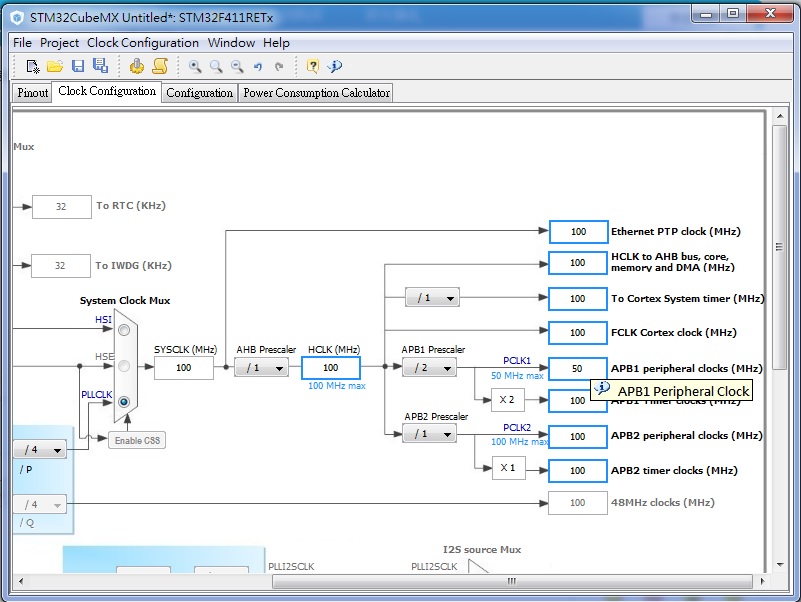Open the Cortex System timer divider dropdown
Screen dimensions: 801x602
point(432,297)
